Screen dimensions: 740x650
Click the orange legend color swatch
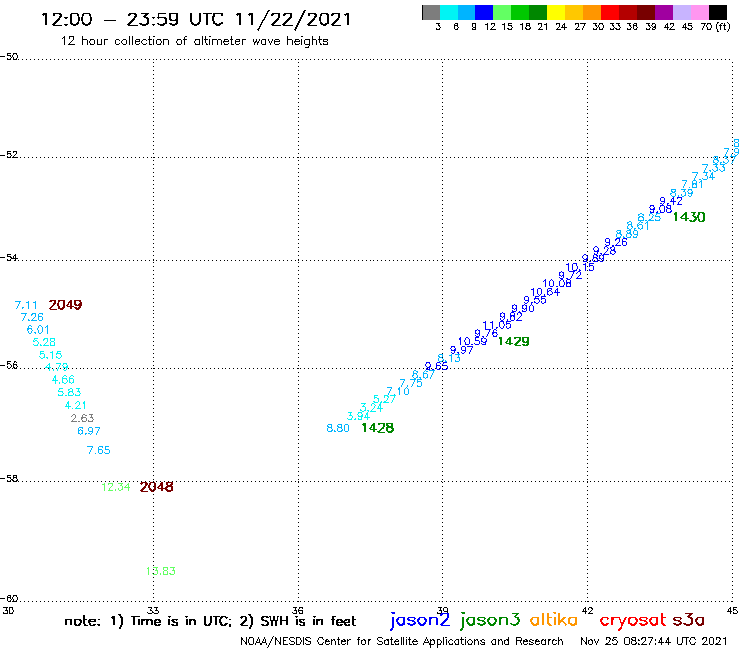[592, 12]
